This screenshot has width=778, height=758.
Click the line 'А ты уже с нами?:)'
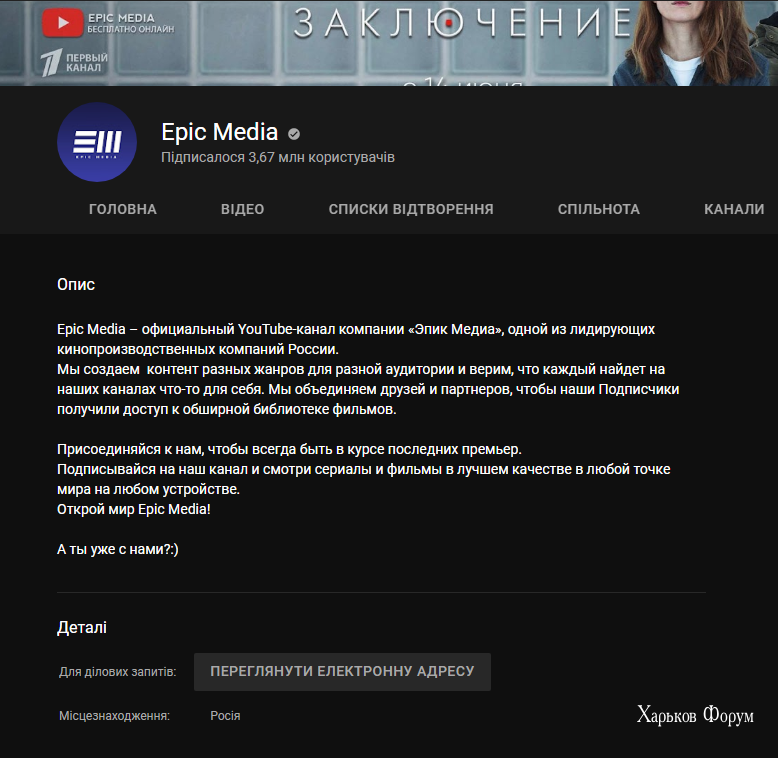(118, 550)
